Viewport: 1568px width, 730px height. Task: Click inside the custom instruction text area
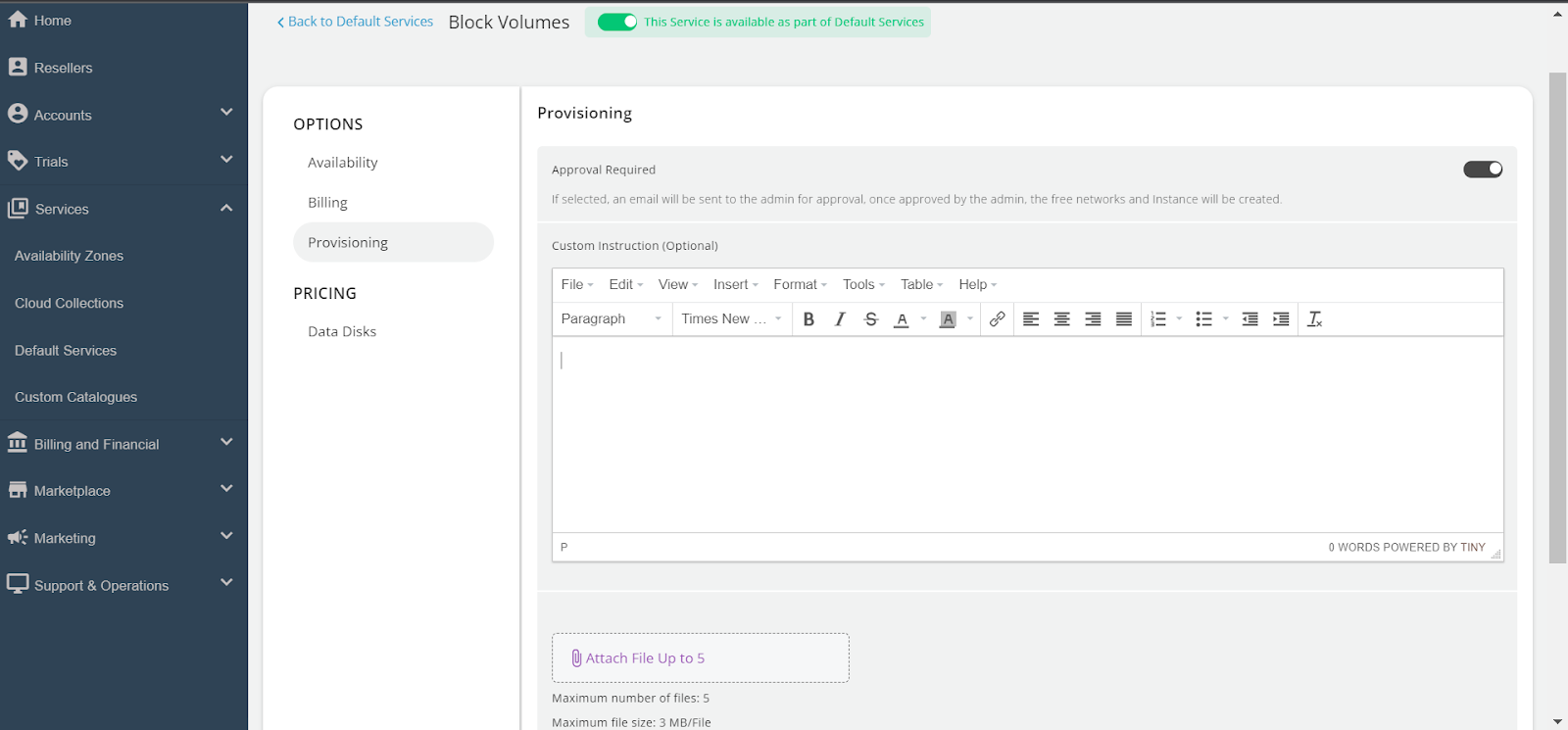click(x=1028, y=435)
